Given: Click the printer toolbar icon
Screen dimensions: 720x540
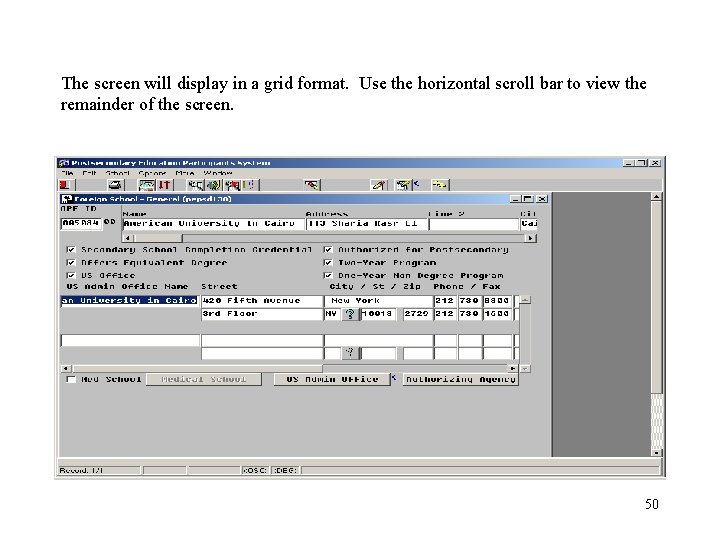Looking at the screenshot, I should tap(115, 185).
